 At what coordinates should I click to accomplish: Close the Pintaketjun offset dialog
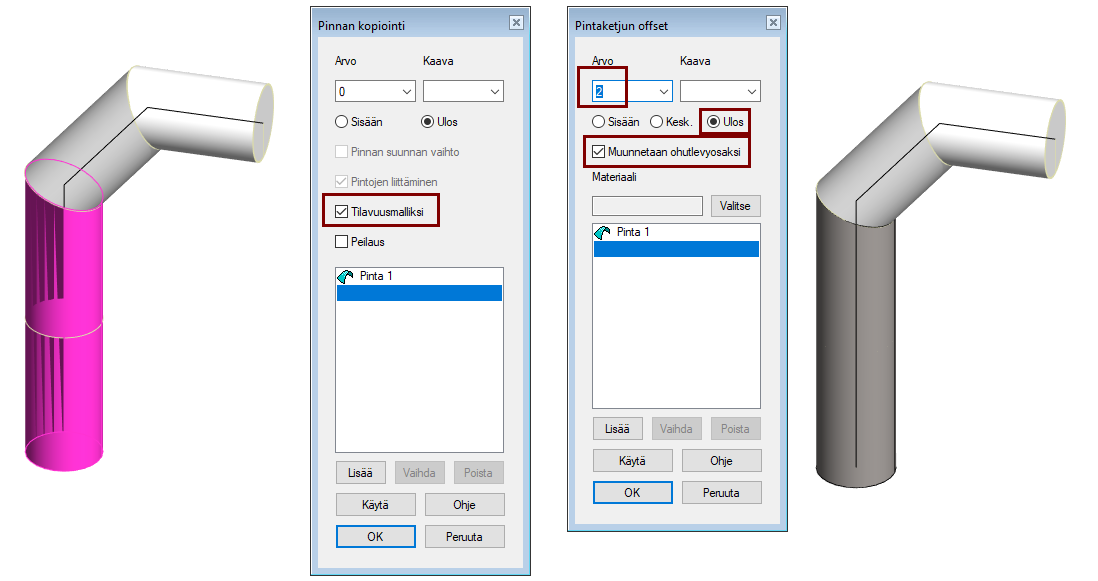[773, 23]
